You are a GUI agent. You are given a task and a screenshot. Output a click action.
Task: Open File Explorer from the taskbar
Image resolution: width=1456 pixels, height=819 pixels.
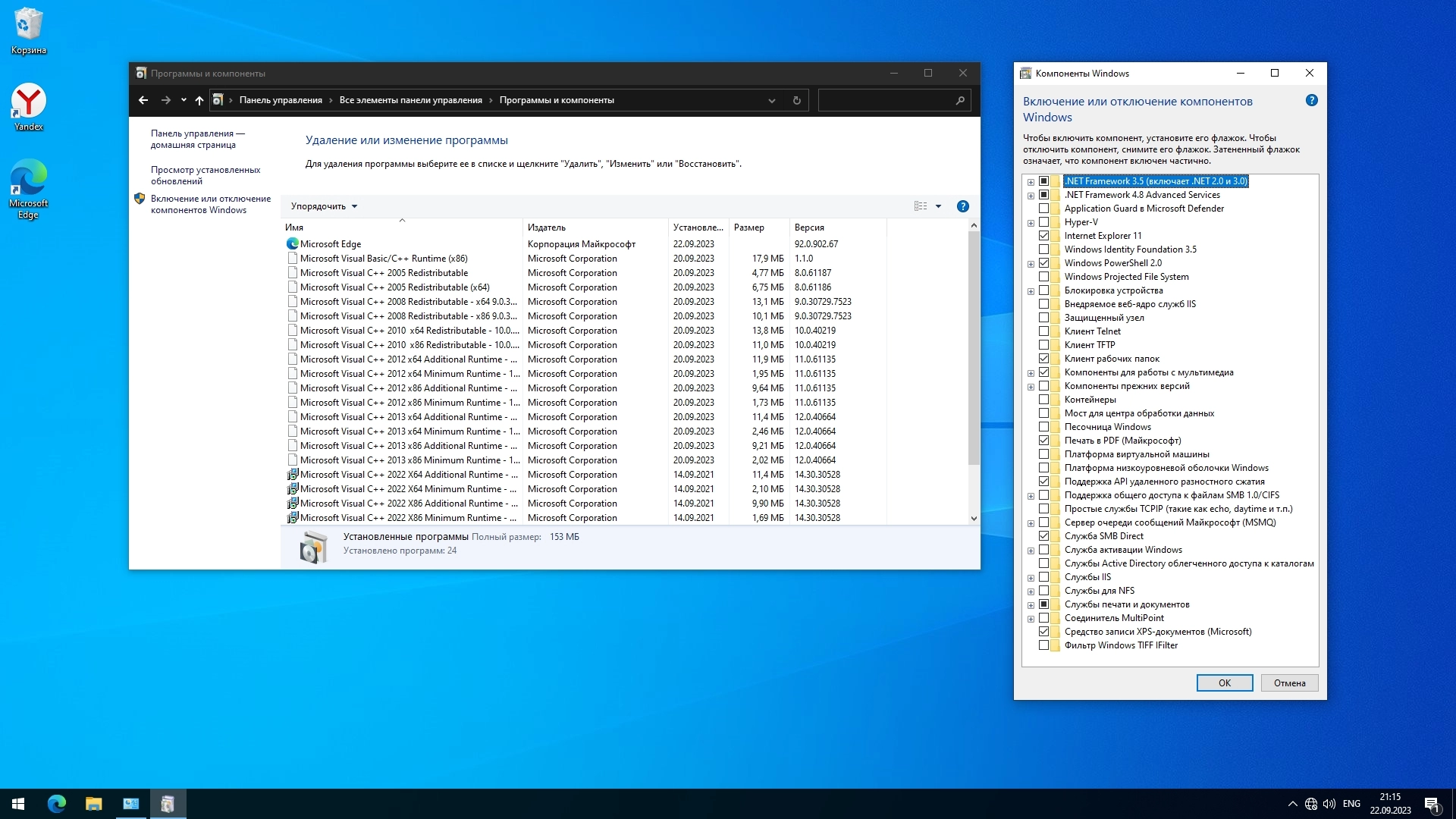(93, 804)
